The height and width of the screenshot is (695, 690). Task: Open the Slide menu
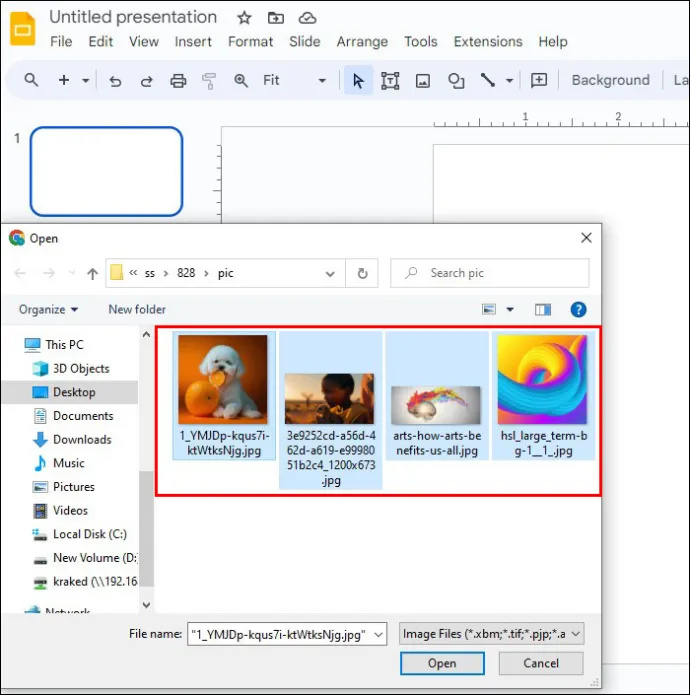[x=305, y=42]
